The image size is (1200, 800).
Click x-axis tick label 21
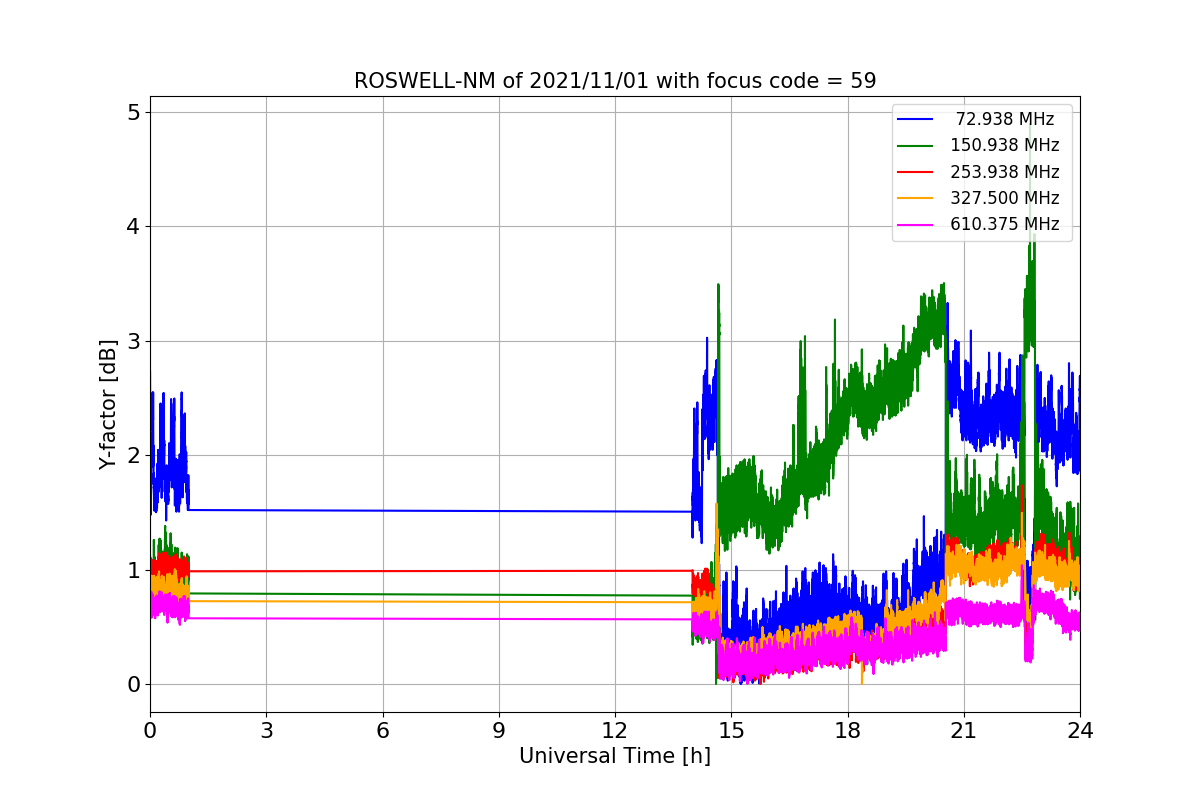tap(964, 730)
